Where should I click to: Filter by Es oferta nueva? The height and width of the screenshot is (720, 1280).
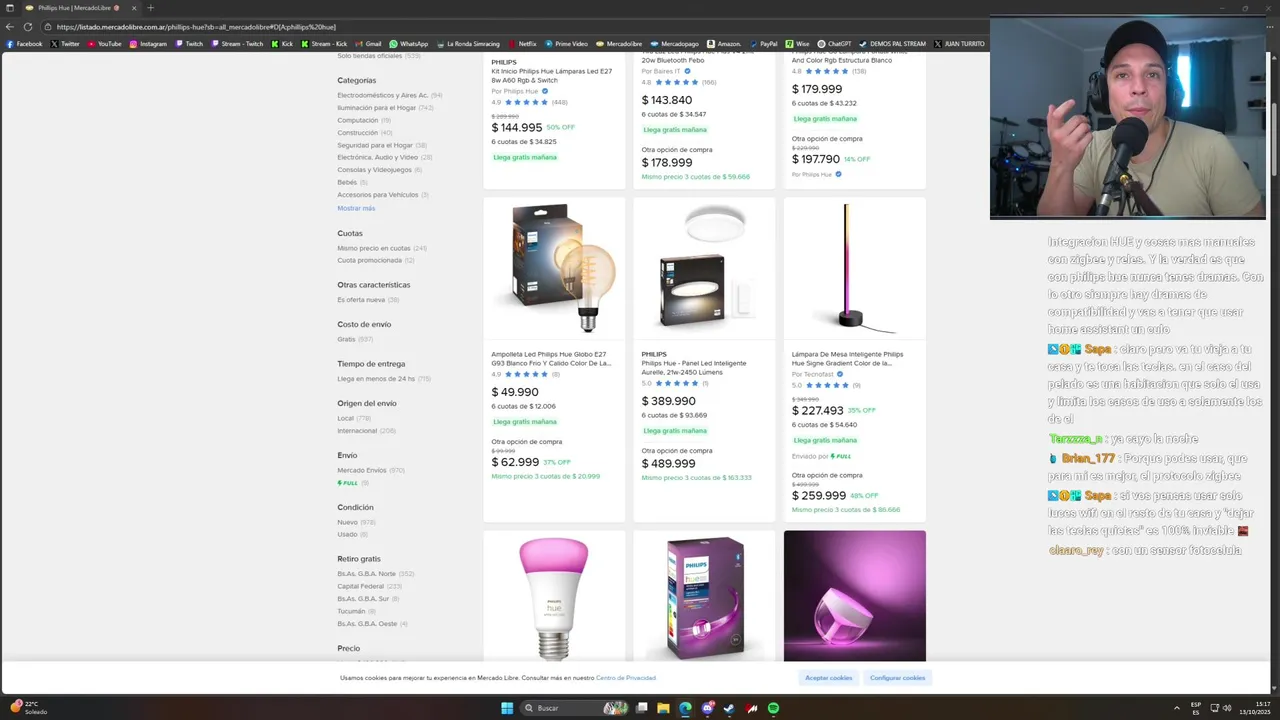(368, 300)
